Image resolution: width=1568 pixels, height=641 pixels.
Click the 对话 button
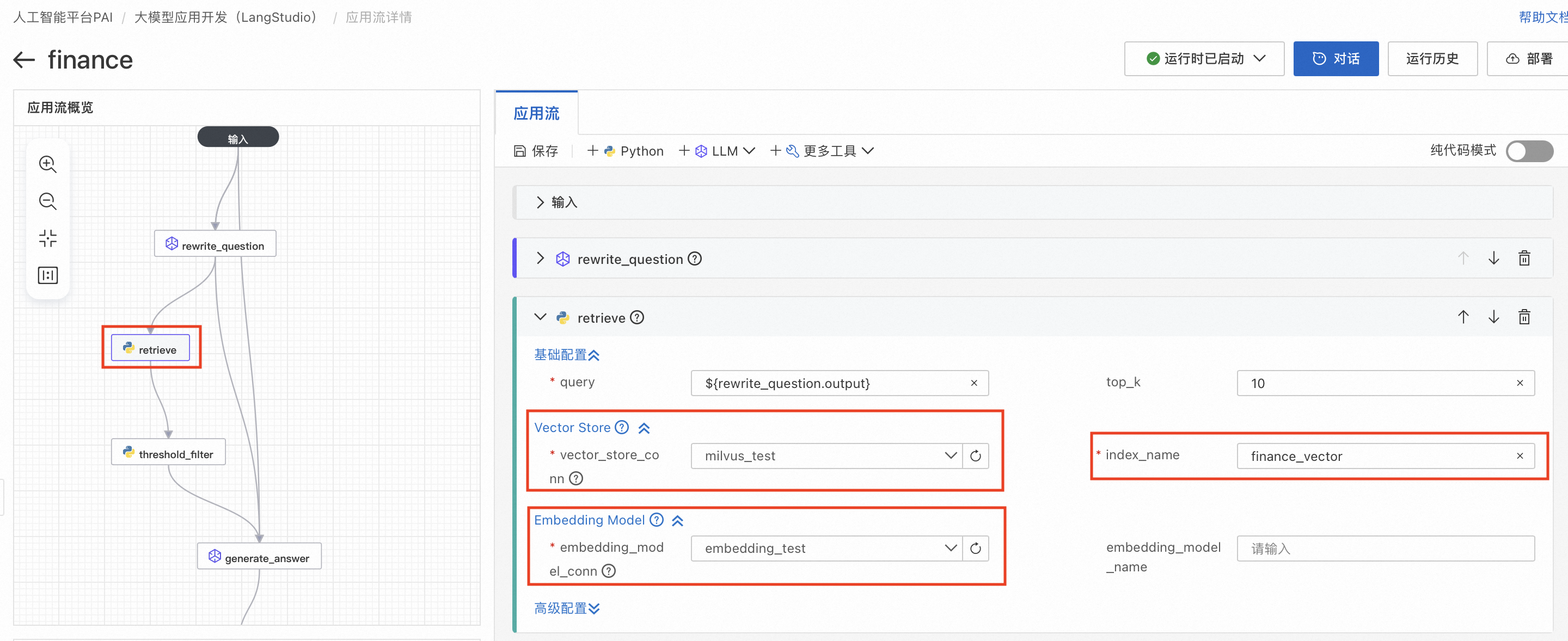(x=1336, y=59)
